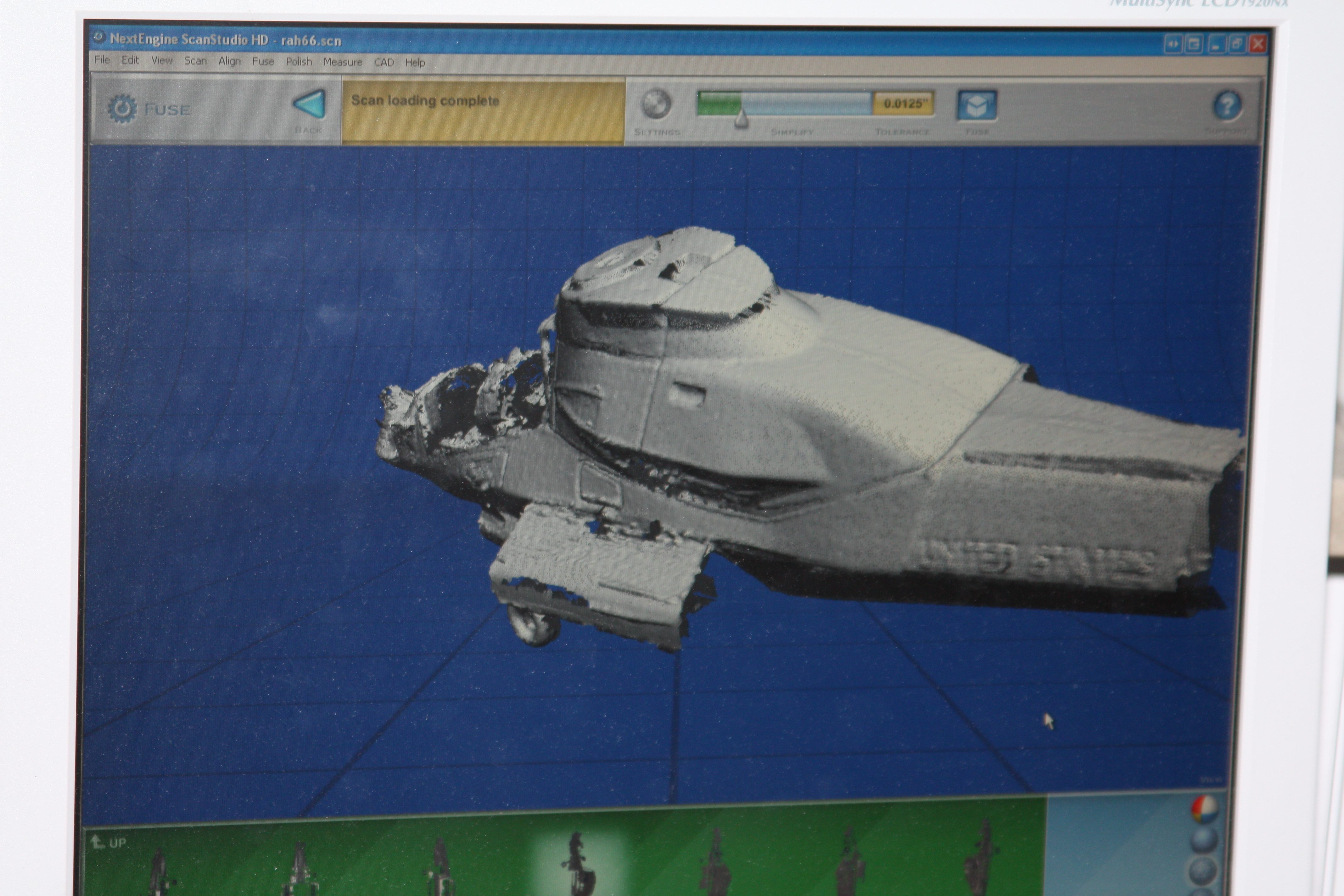Image resolution: width=1344 pixels, height=896 pixels.
Task: Open the Edit menu
Action: click(x=130, y=60)
